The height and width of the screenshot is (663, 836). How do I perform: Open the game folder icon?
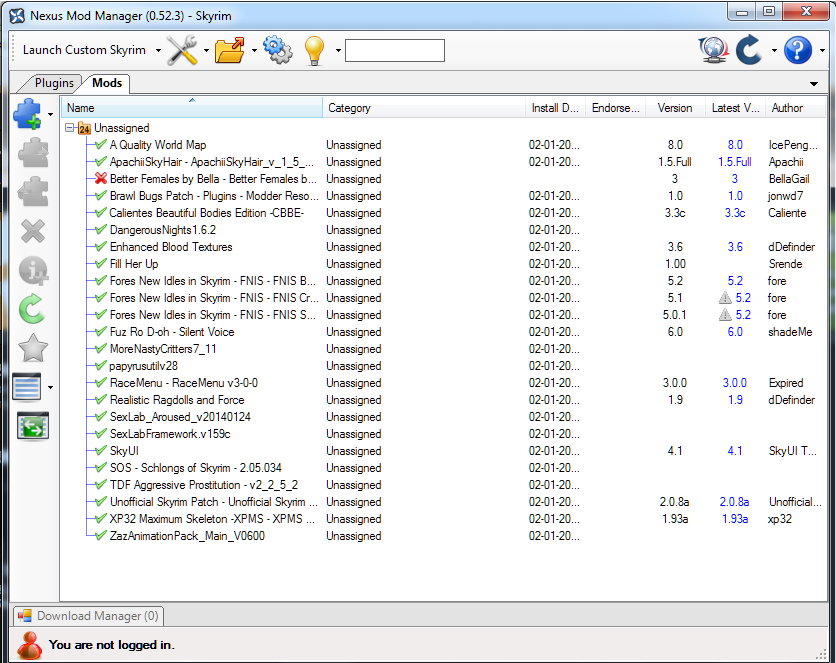[229, 50]
